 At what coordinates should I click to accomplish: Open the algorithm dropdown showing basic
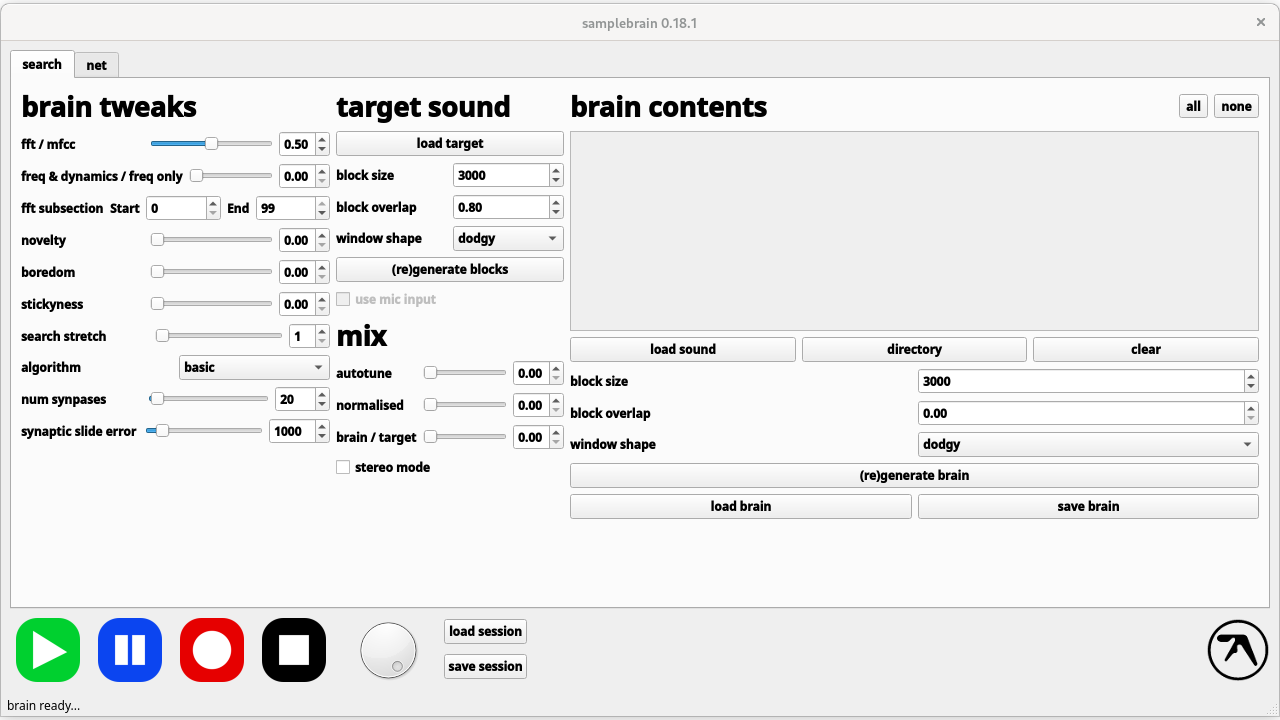click(x=254, y=368)
